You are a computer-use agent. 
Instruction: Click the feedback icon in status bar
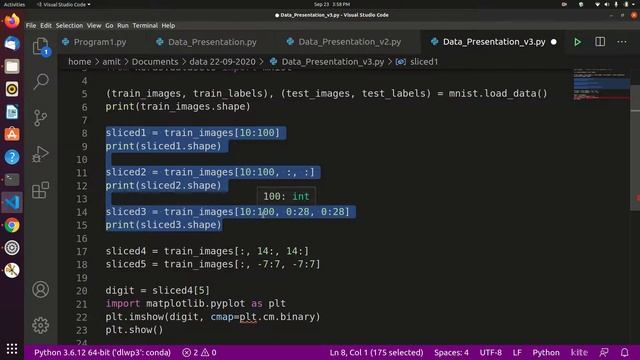[604, 353]
